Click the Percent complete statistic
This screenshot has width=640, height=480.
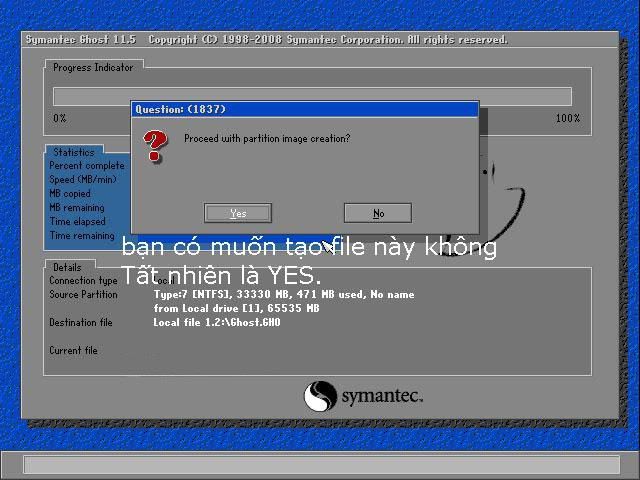87,166
